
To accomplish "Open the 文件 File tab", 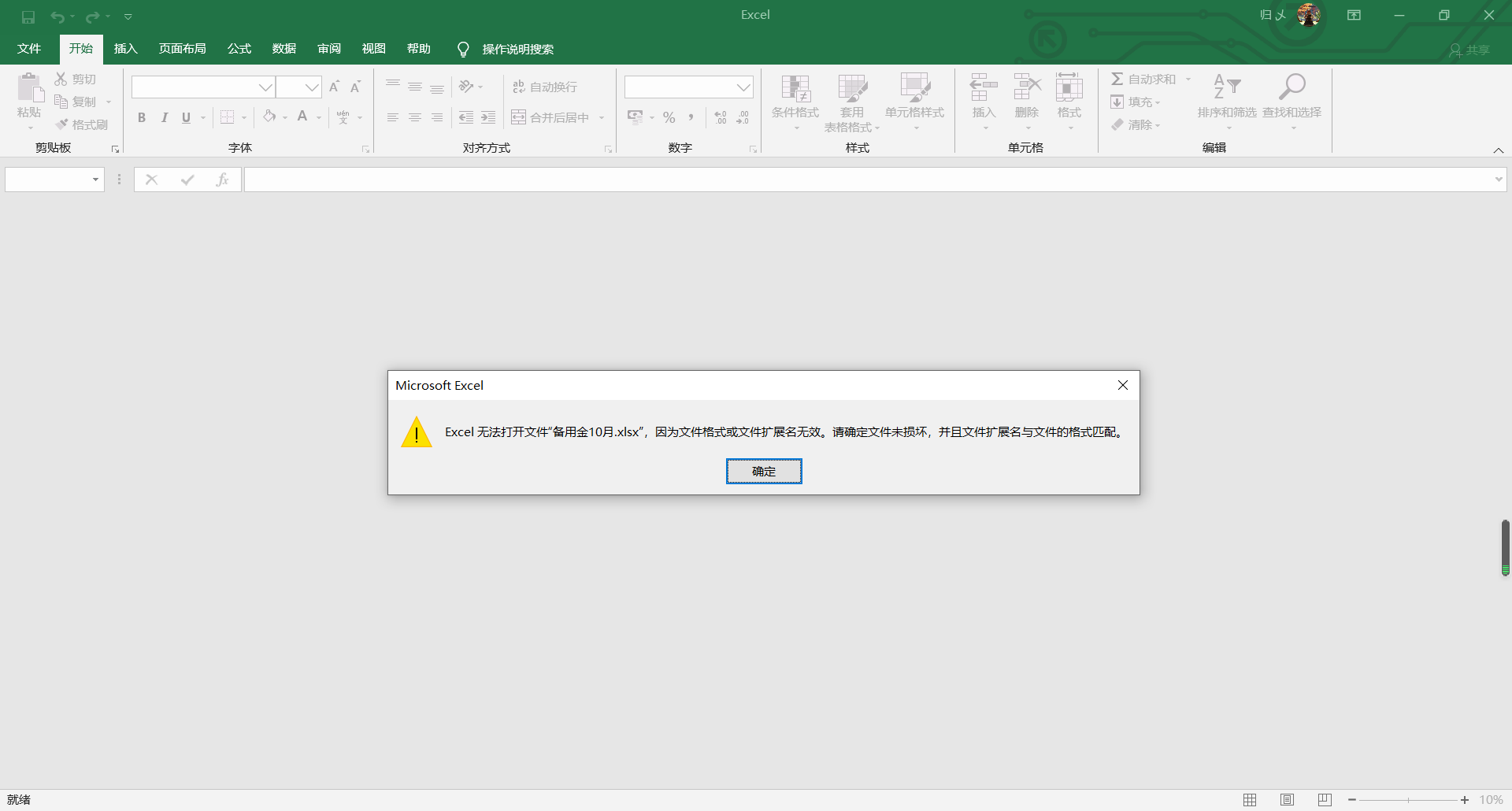I will 29,49.
